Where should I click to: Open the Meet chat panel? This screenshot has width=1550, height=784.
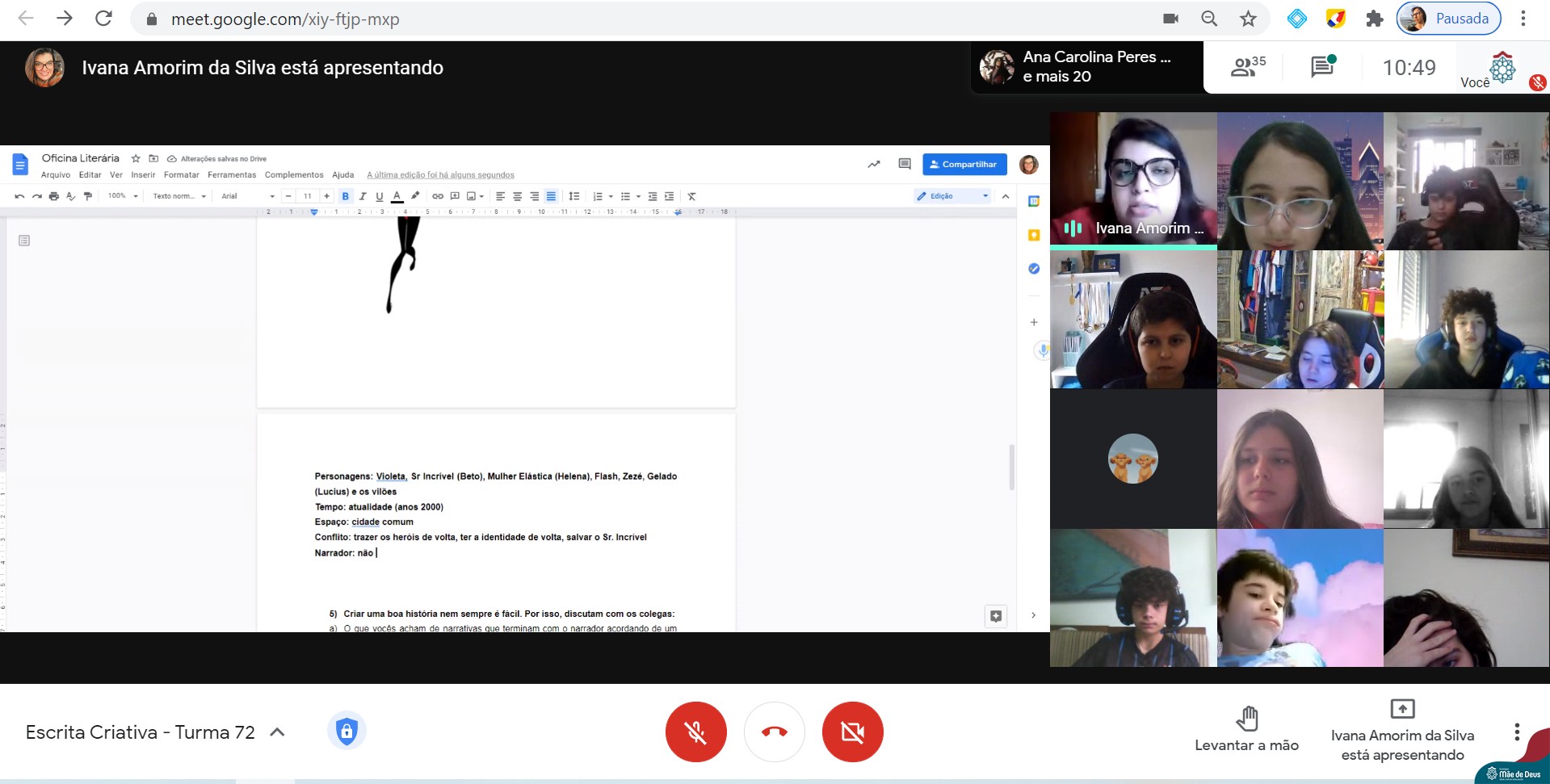1322,67
